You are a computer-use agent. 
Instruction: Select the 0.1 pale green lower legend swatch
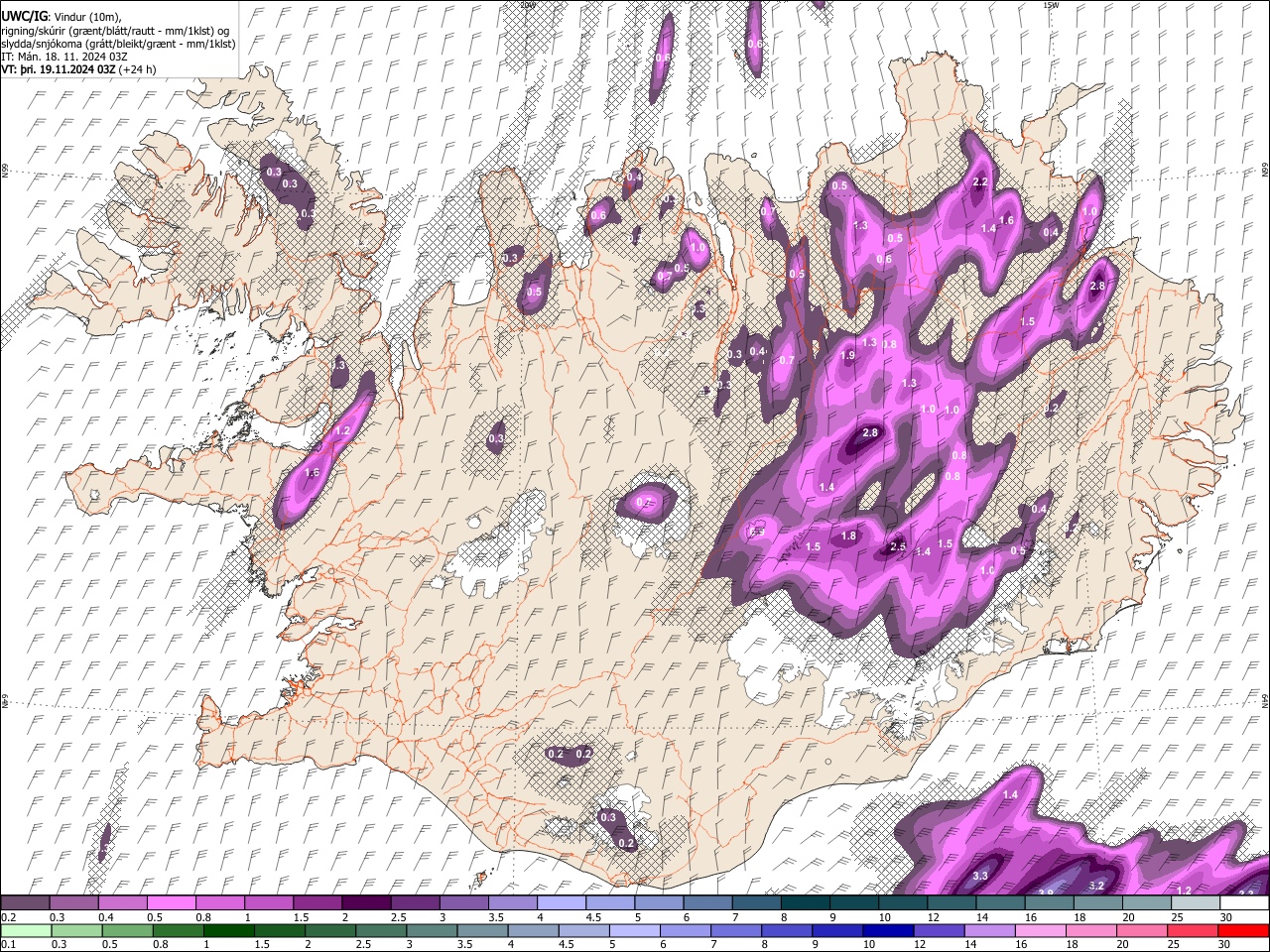pyautogui.click(x=25, y=930)
